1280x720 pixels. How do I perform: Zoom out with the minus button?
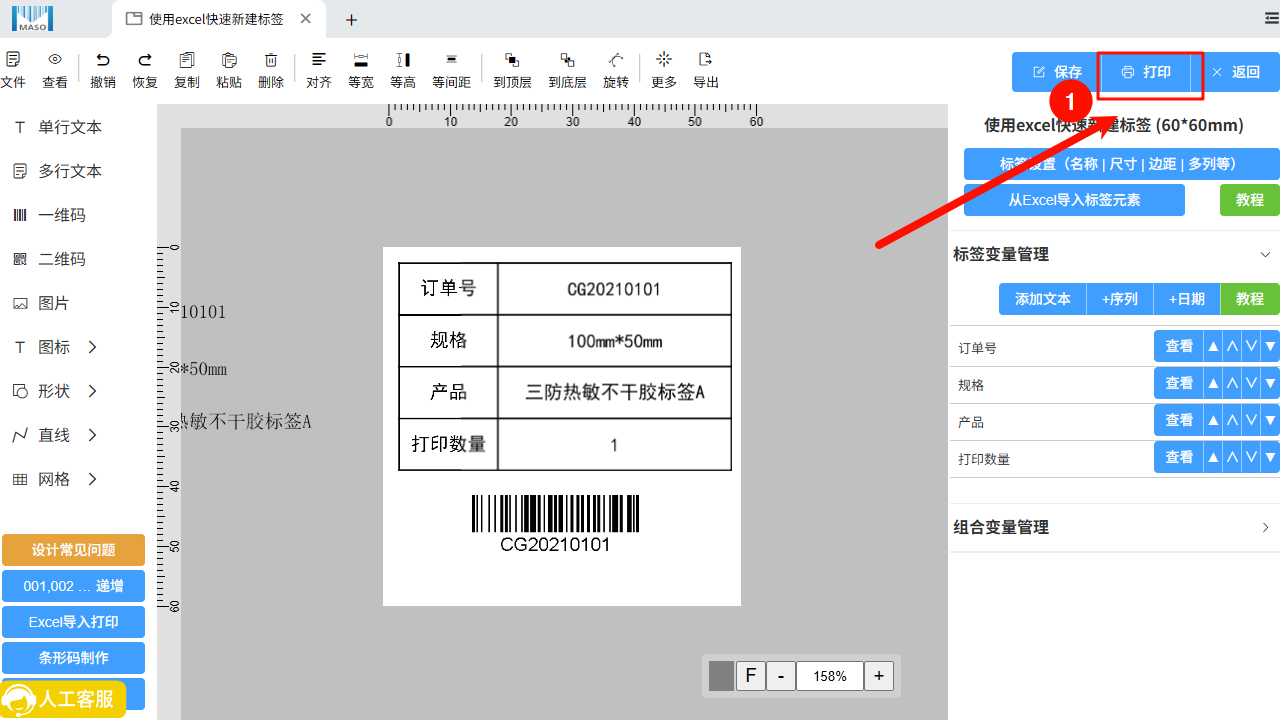[781, 676]
